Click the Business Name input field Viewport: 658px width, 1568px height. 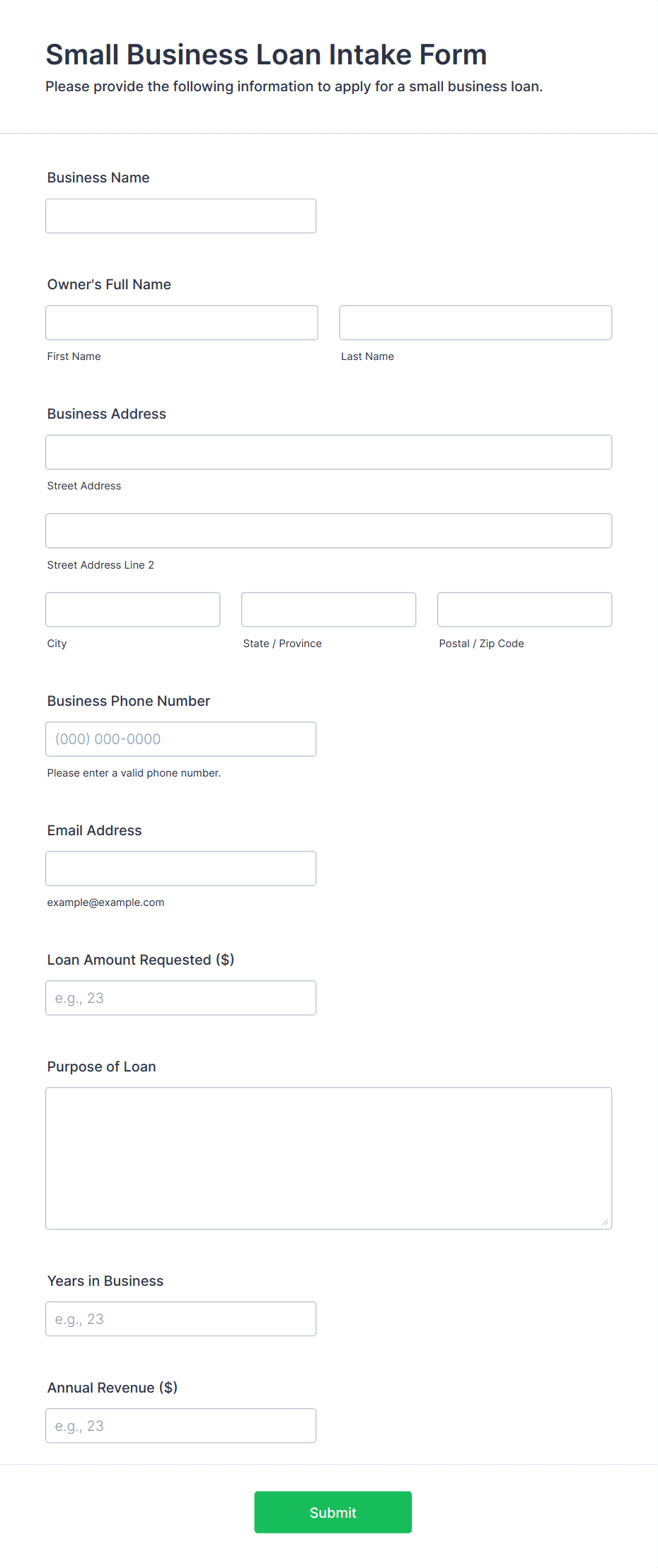[x=180, y=216]
